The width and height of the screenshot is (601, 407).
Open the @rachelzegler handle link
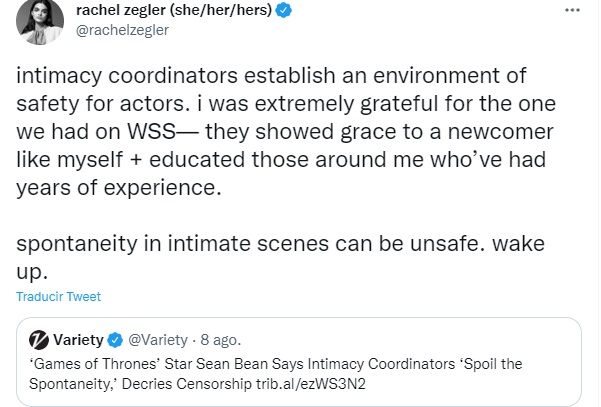pyautogui.click(x=122, y=29)
